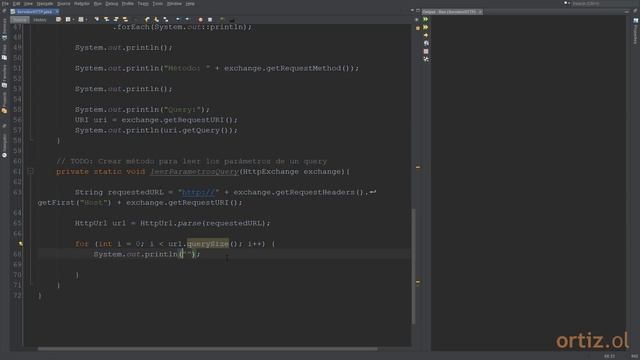This screenshot has height=360, width=640.
Task: Toggle Highlight Search icon in editor toolbar
Action: [x=125, y=19]
